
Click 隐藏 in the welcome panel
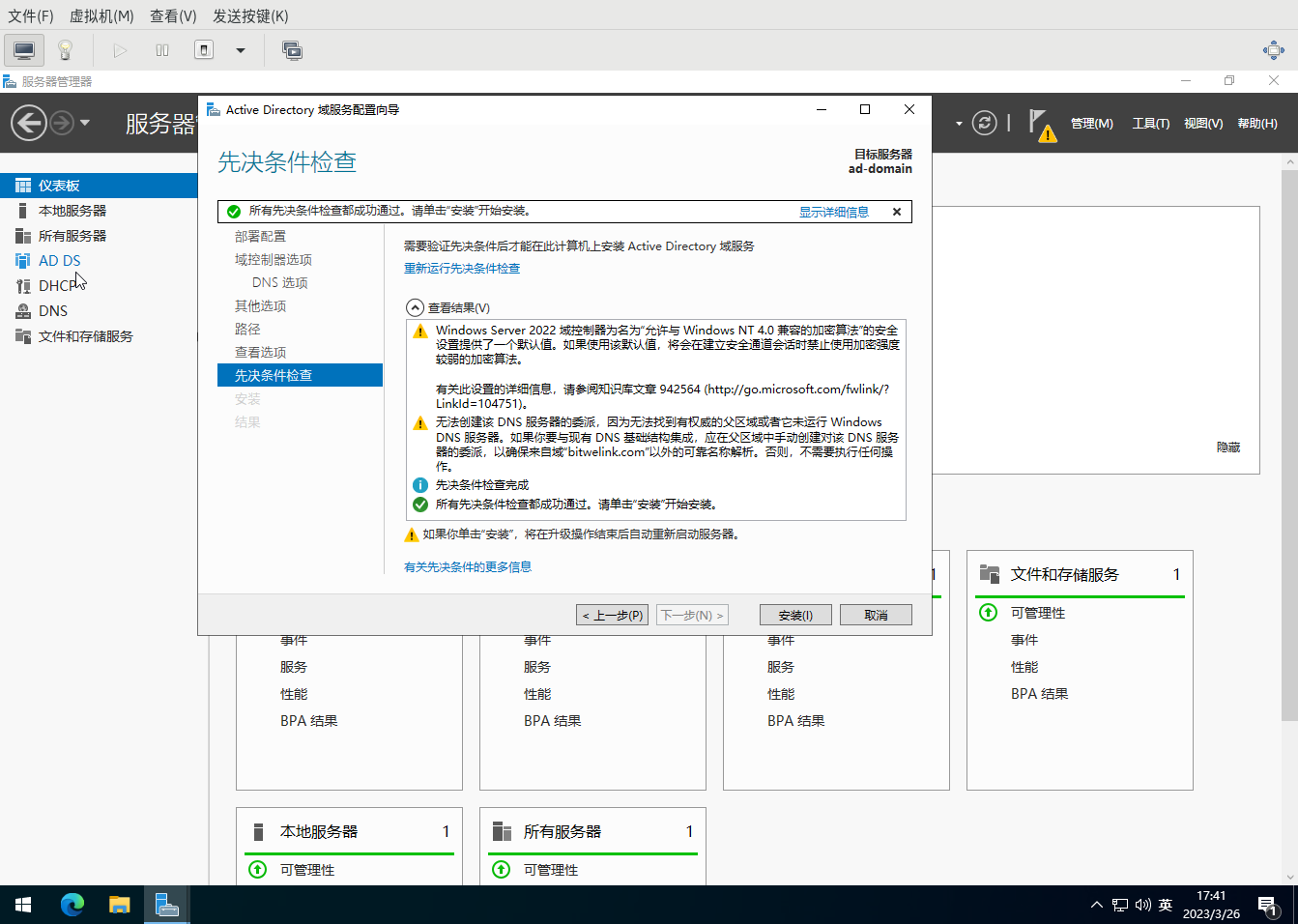tap(1228, 448)
